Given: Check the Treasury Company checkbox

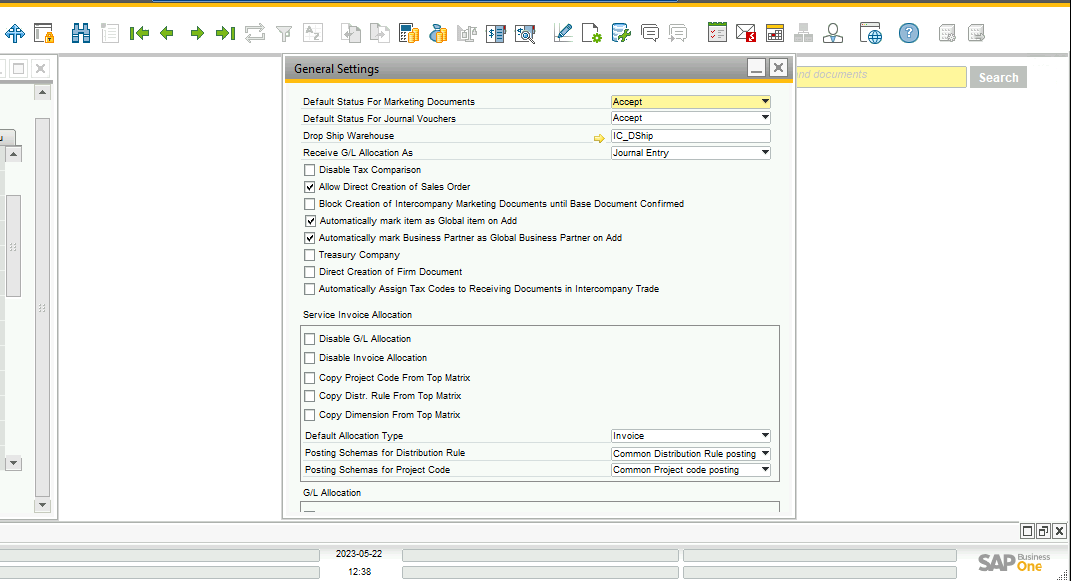Looking at the screenshot, I should coord(309,255).
